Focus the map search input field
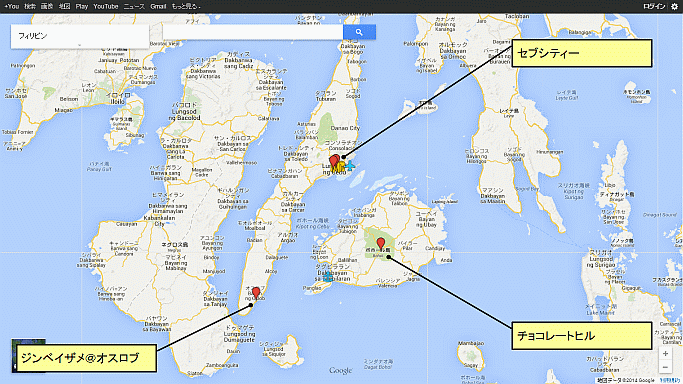 (x=253, y=32)
